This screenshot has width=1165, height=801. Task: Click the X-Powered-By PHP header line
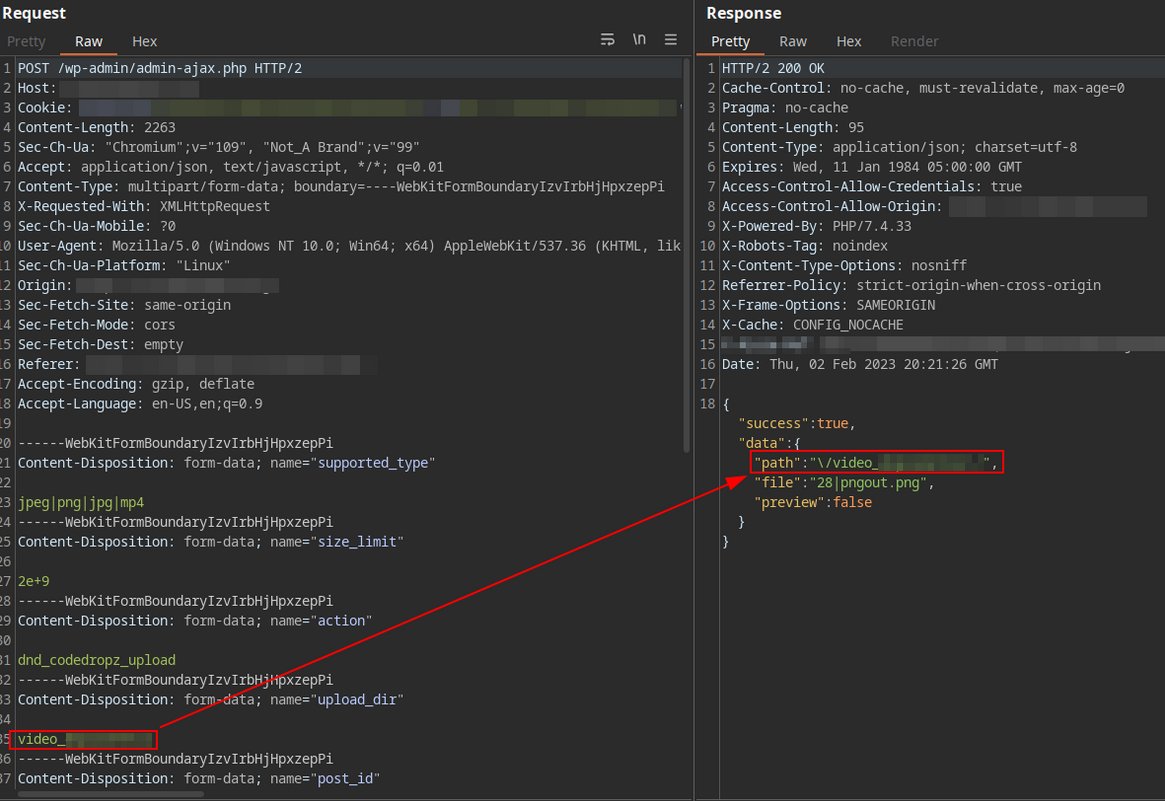pyautogui.click(x=816, y=225)
